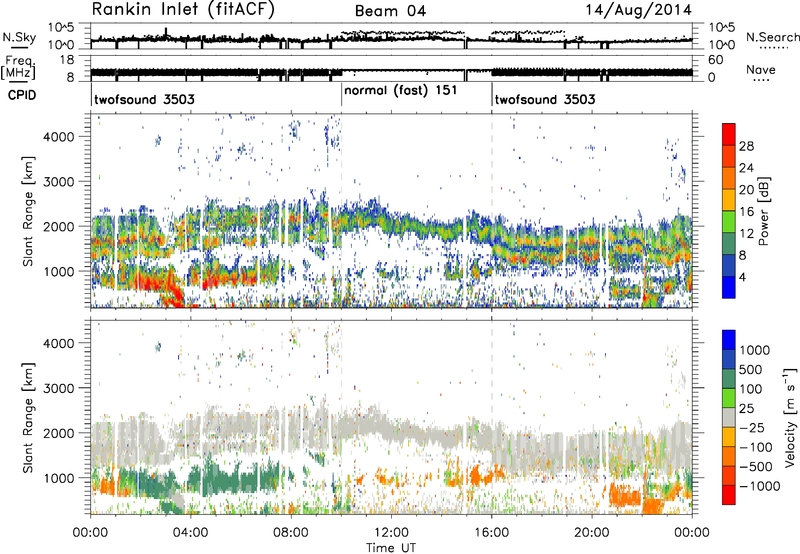
Task: Pick the orange 20–24 dB power swatch
Action: [729, 178]
